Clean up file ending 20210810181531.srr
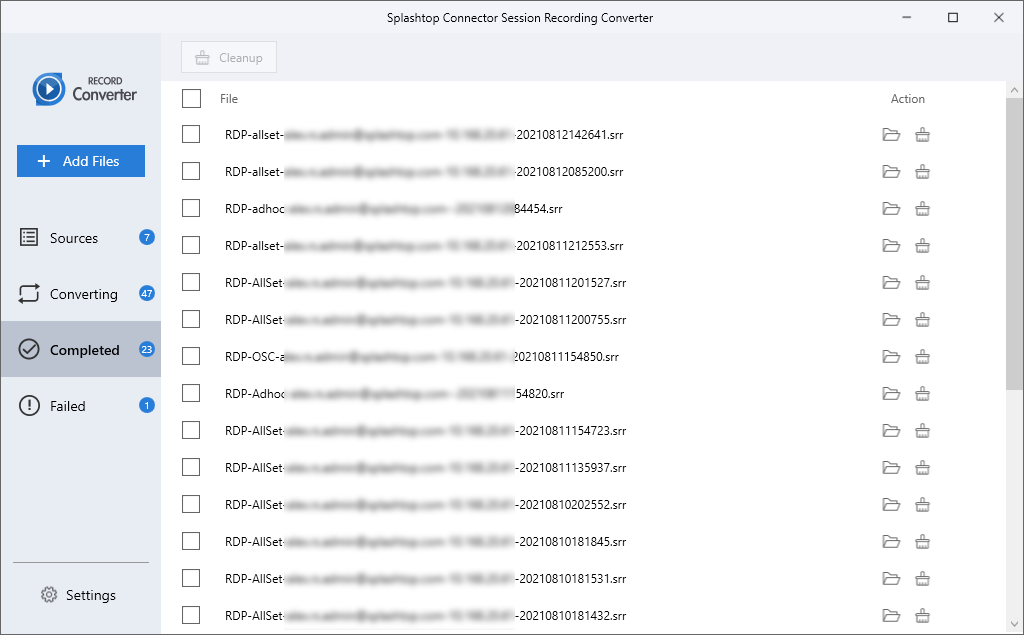The height and width of the screenshot is (635, 1024). point(922,579)
